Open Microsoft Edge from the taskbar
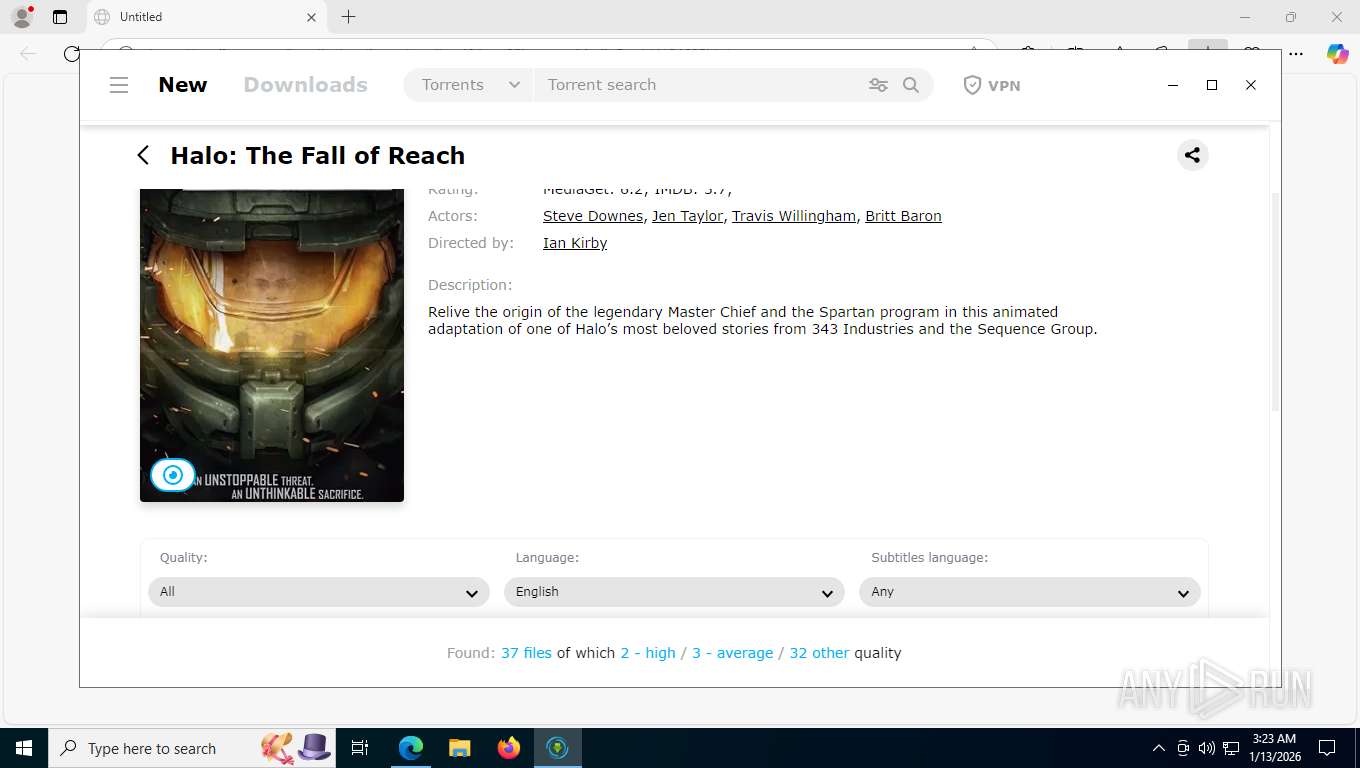This screenshot has height=768, width=1360. pyautogui.click(x=411, y=748)
